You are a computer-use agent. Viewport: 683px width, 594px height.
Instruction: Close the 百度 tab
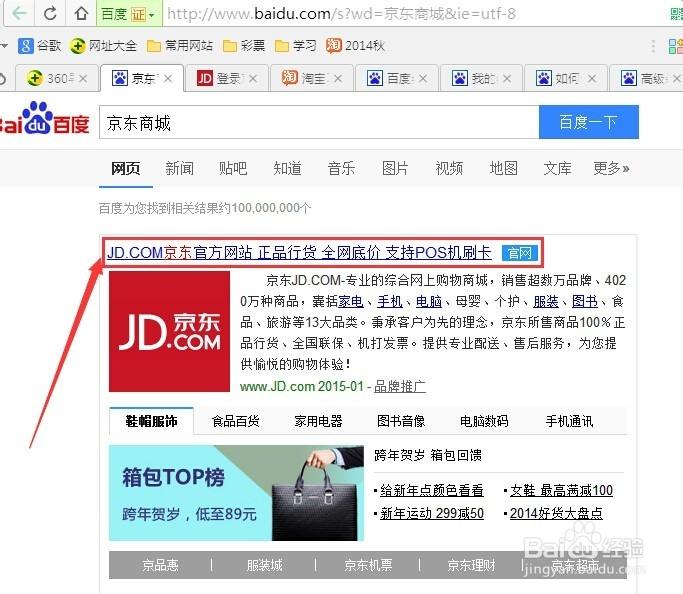tap(423, 78)
